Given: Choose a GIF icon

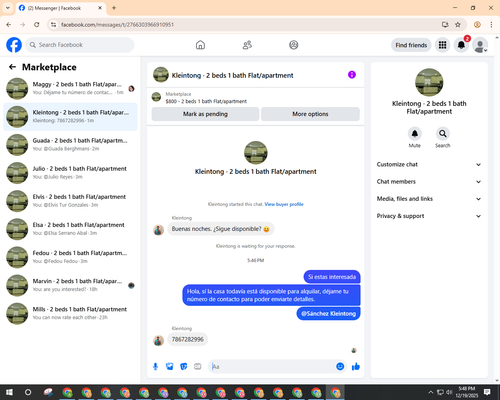Looking at the screenshot, I should coord(198,367).
